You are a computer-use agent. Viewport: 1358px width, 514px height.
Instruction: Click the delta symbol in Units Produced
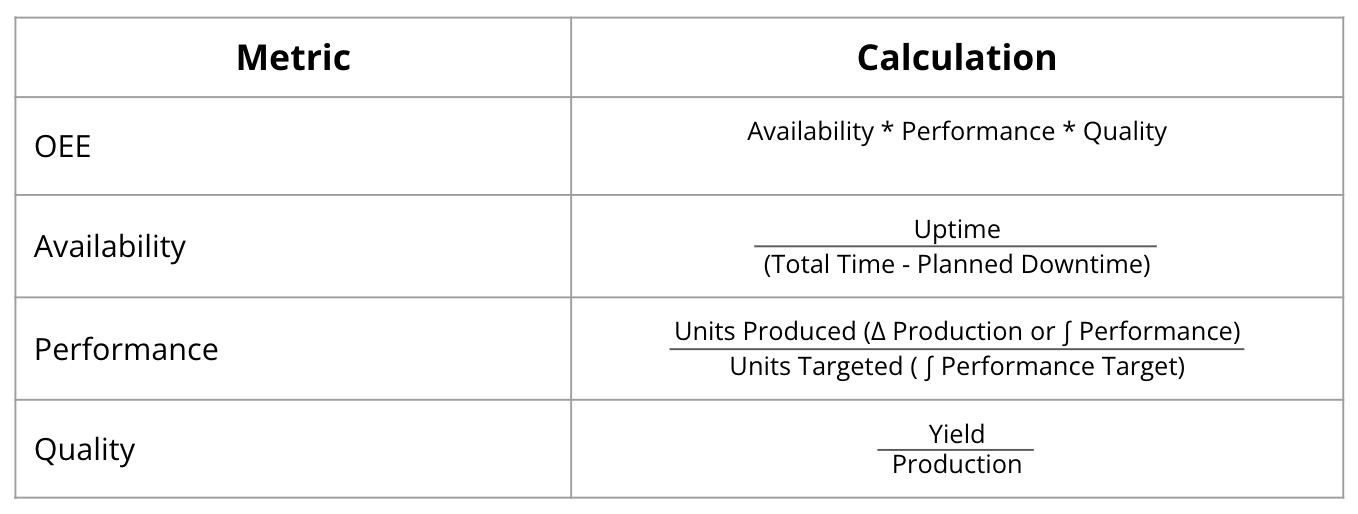point(878,331)
